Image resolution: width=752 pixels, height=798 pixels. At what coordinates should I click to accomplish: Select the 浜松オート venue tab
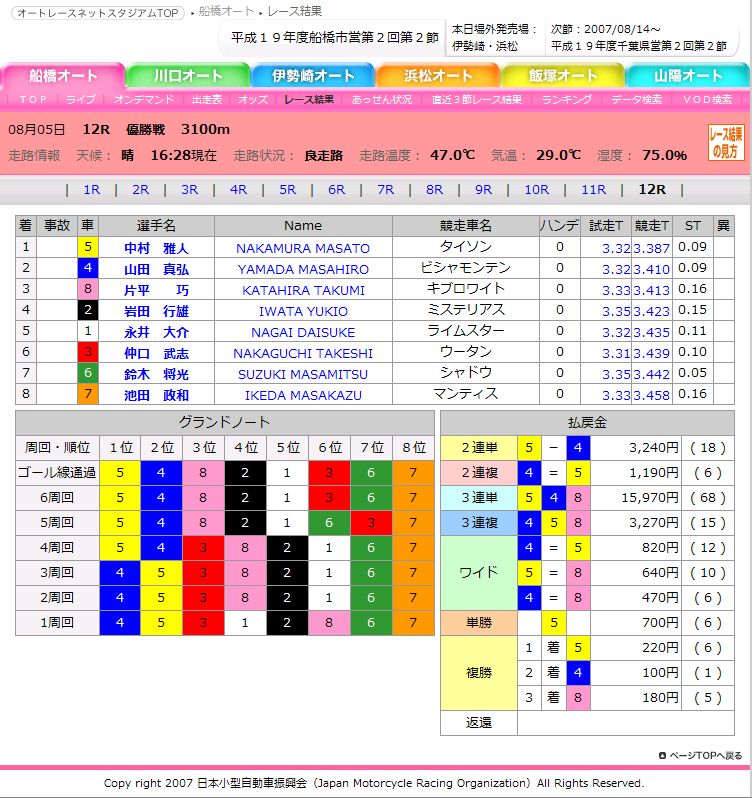[x=438, y=76]
